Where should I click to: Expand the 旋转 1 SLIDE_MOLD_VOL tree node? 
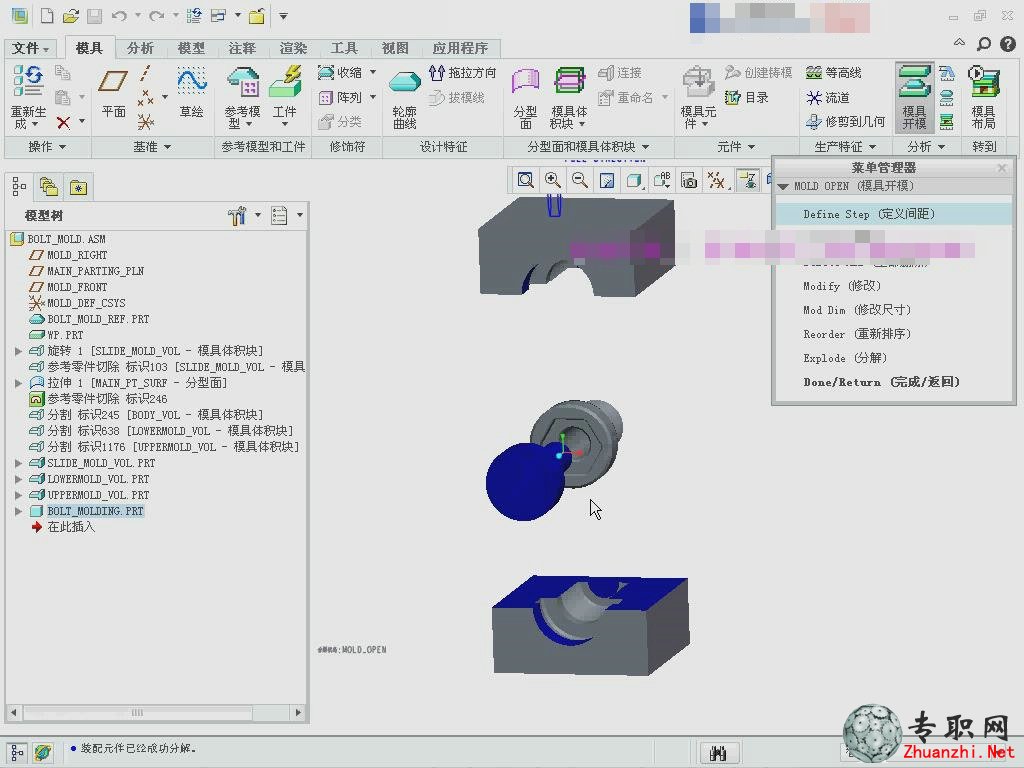click(18, 351)
